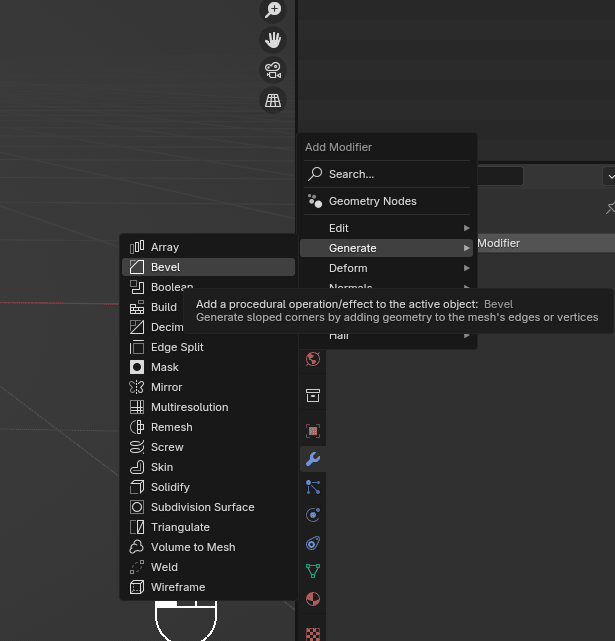
Task: Open the World properties tab icon
Action: click(313, 360)
